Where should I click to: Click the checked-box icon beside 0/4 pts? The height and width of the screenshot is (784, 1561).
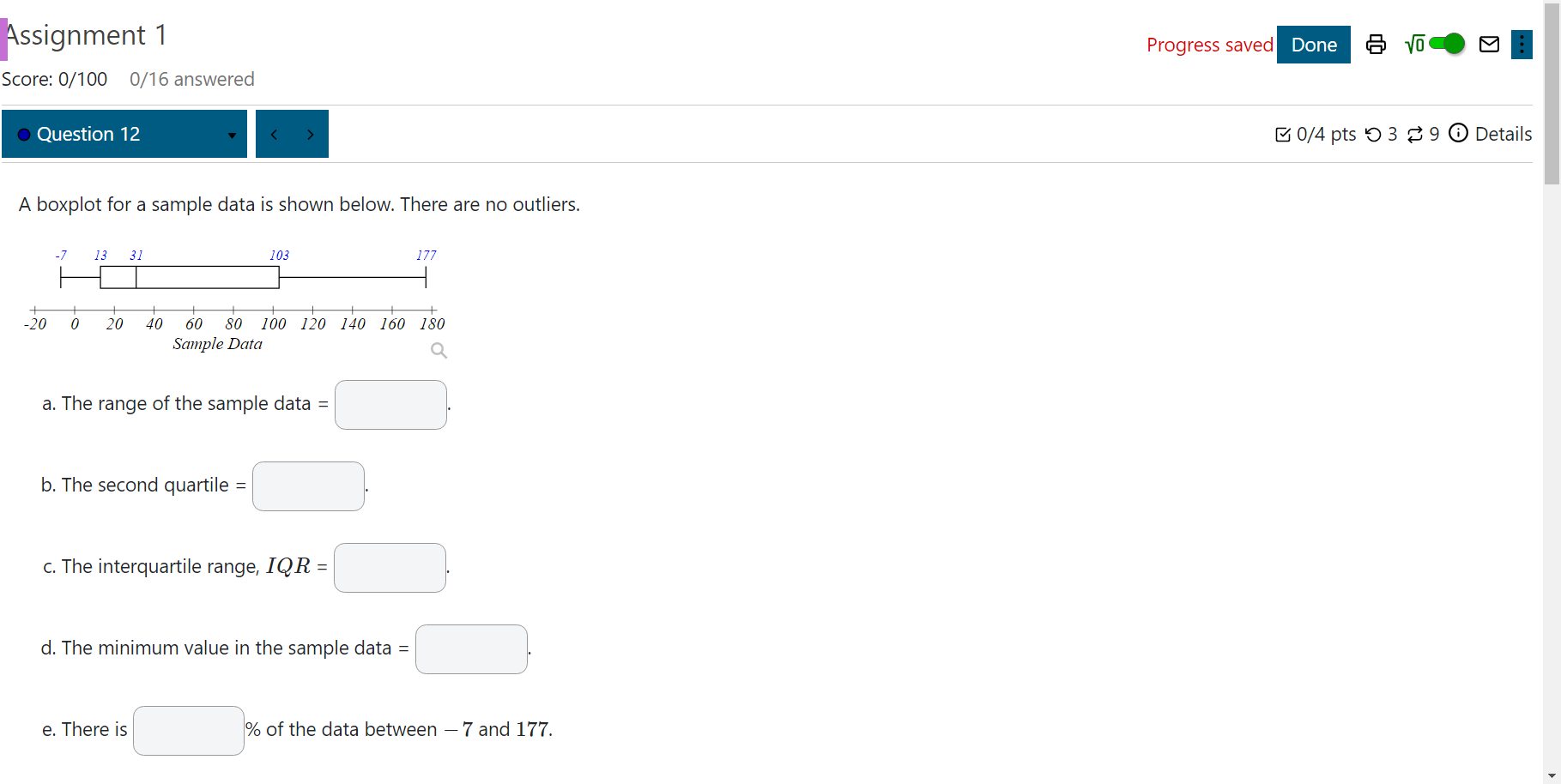1284,134
